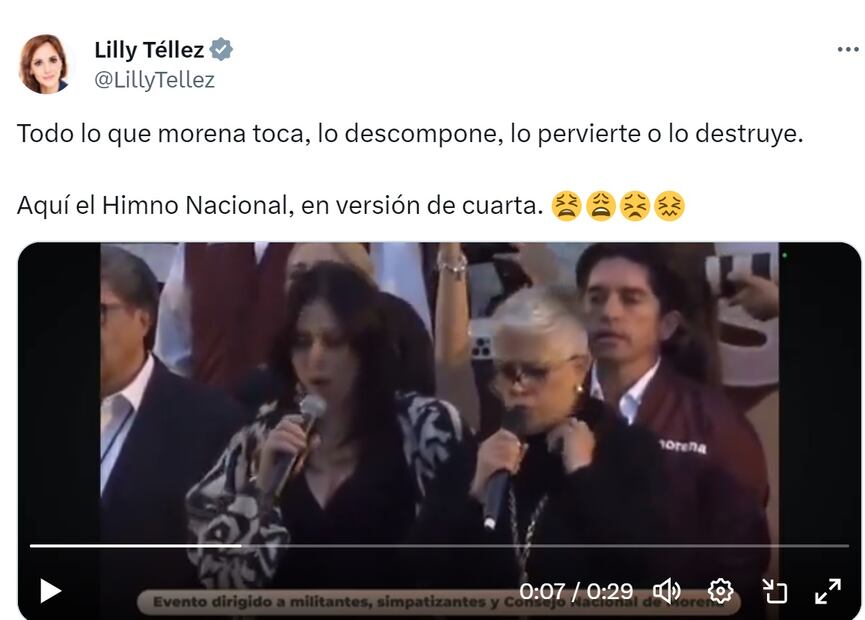This screenshot has width=865, height=620.
Task: Click the first tired-face emoji
Action: coord(567,206)
